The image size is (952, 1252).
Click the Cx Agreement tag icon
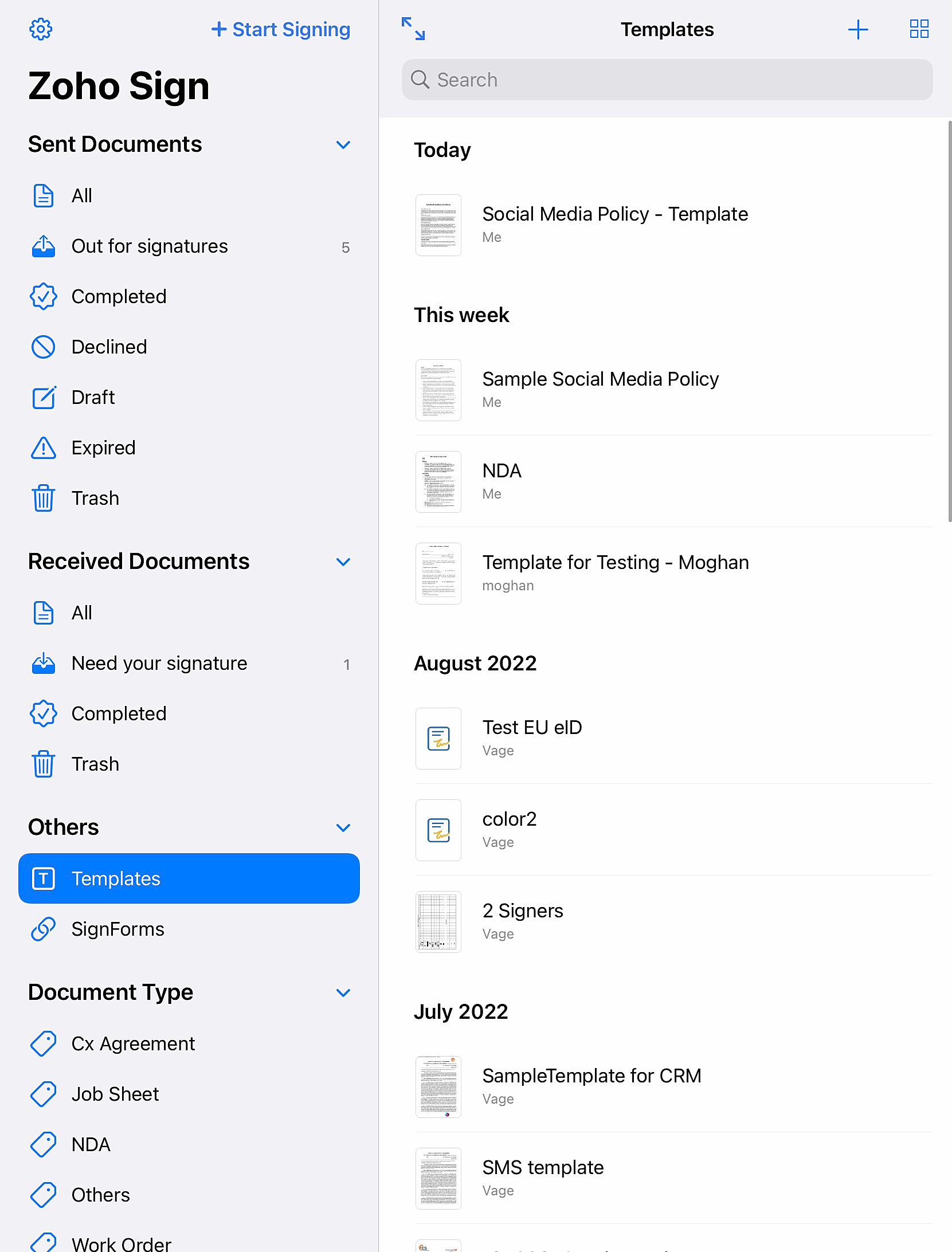tap(44, 1043)
